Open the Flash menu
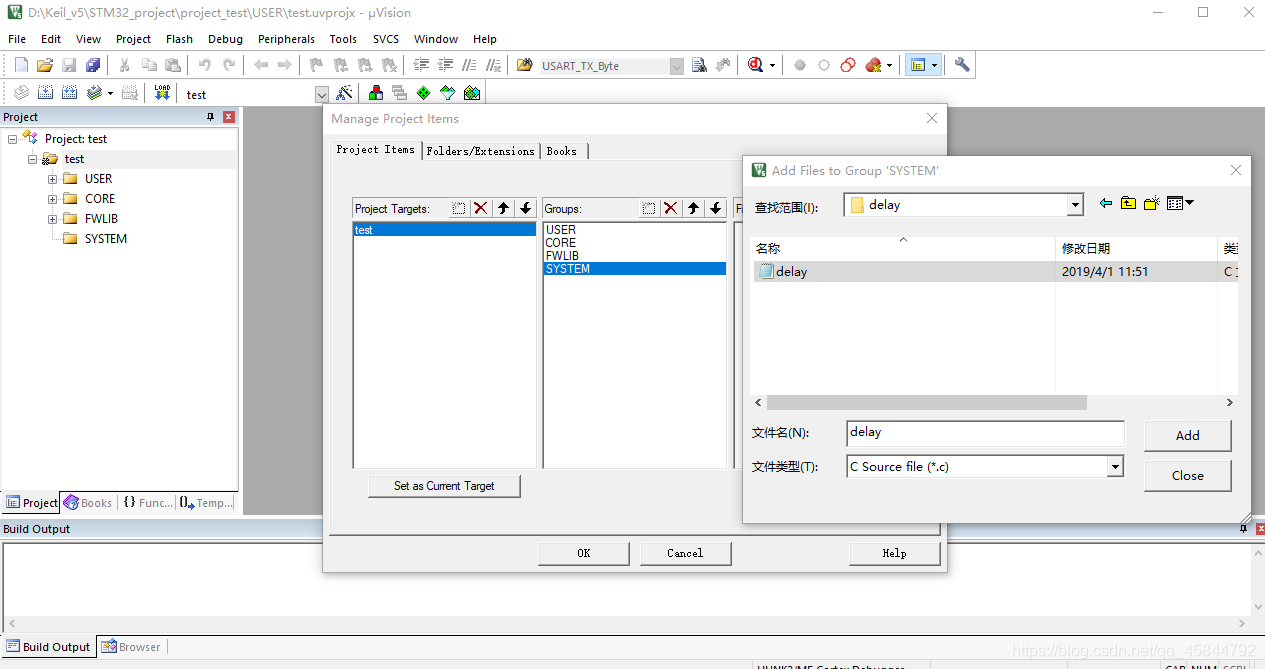Screen dimensions: 1265x669 click(x=180, y=39)
